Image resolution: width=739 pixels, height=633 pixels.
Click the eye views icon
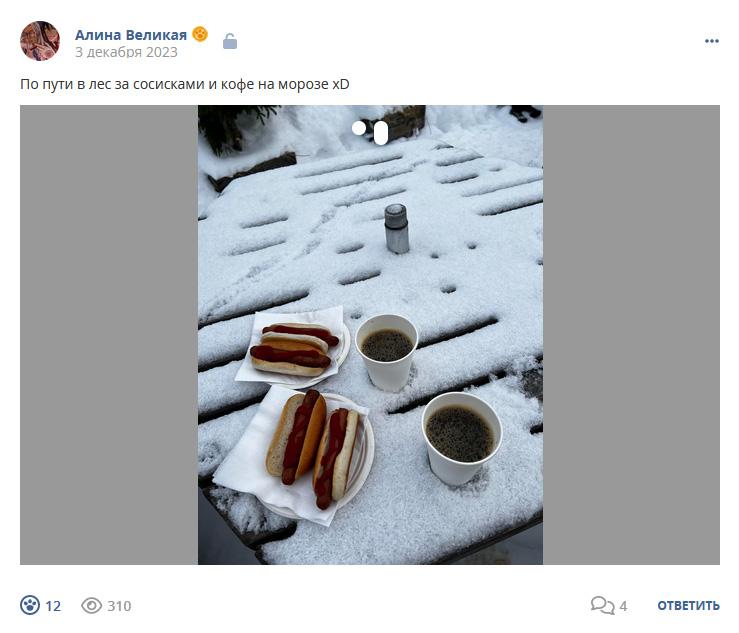(91, 606)
